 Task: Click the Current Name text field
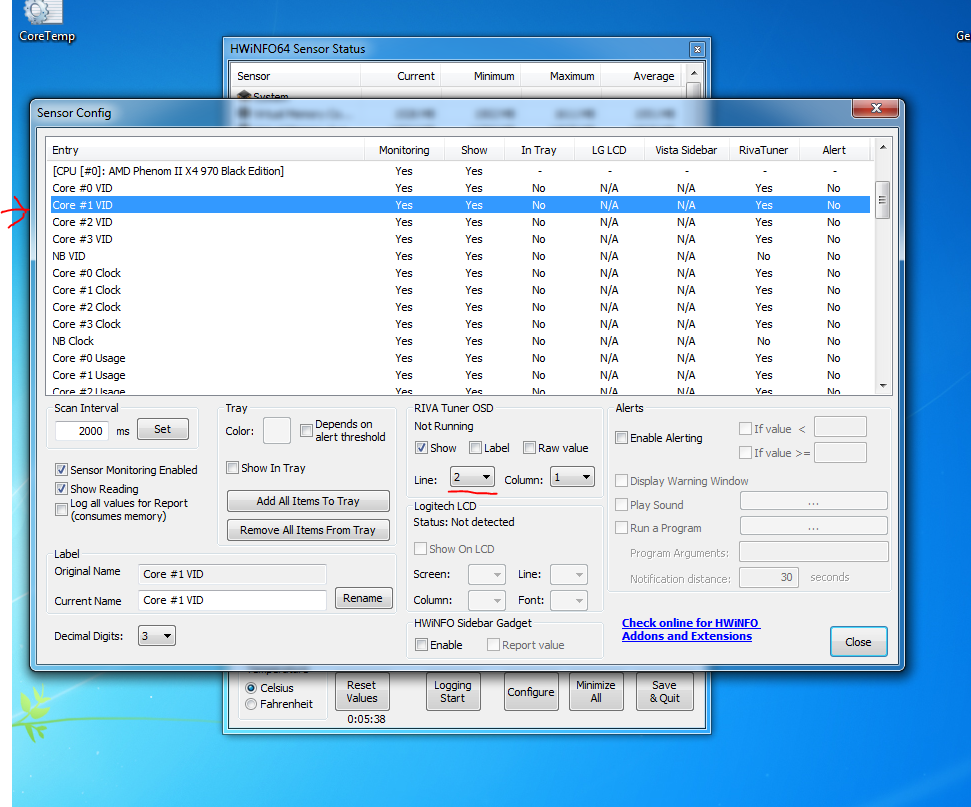point(232,600)
